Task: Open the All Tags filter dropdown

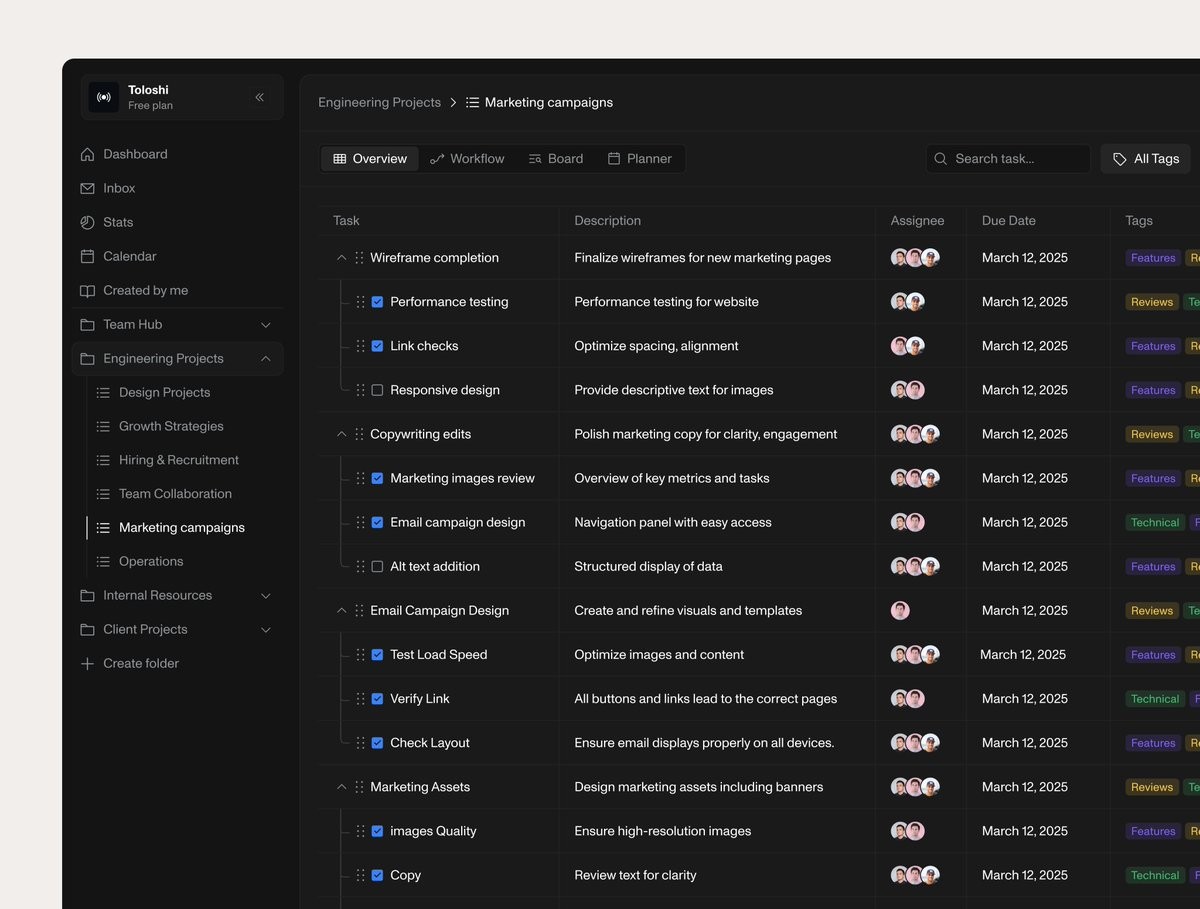Action: 1146,158
